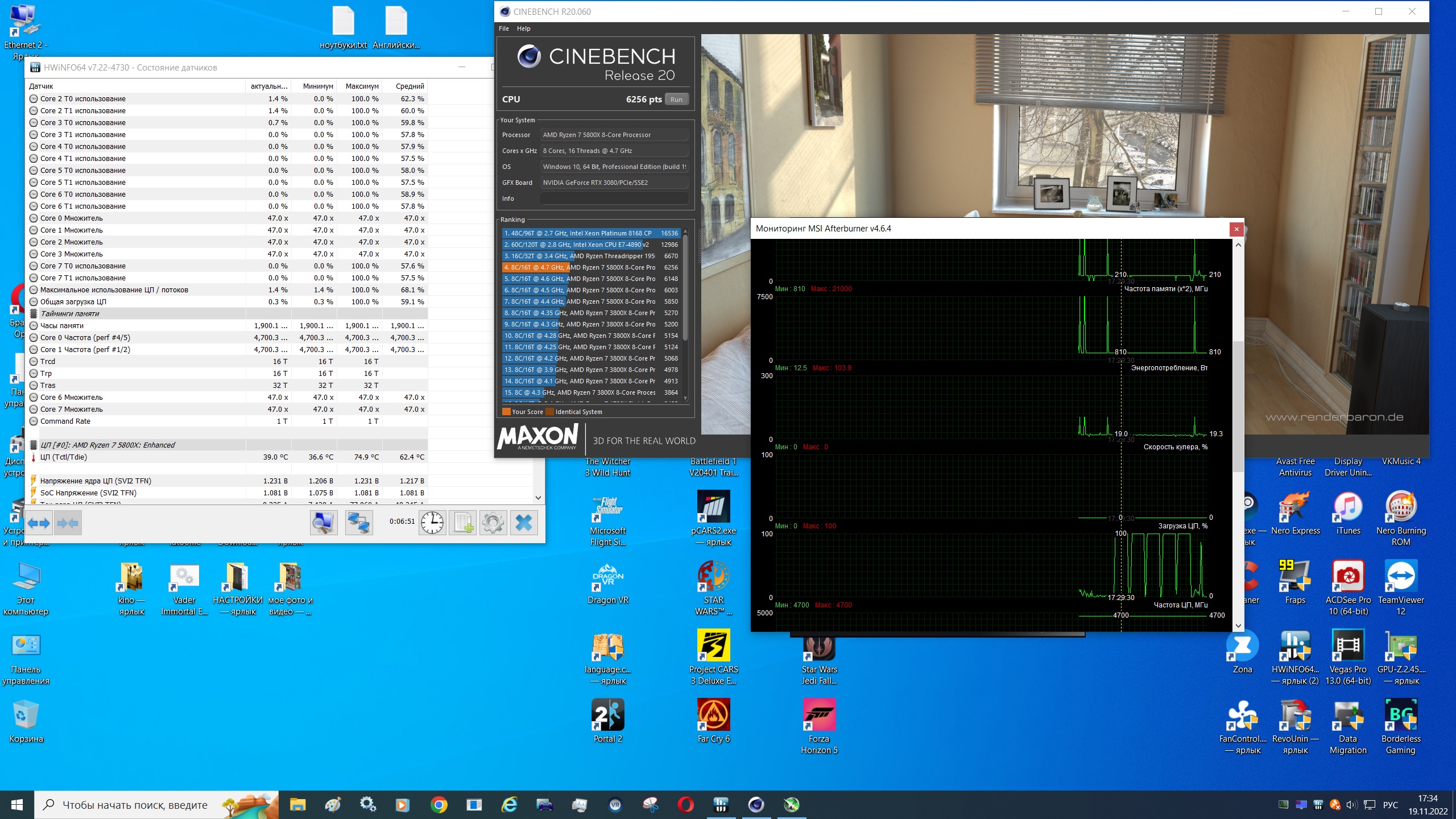Viewport: 1456px width, 819px height.
Task: Click HWiNFO collapse columns arrows button
Action: [x=68, y=523]
